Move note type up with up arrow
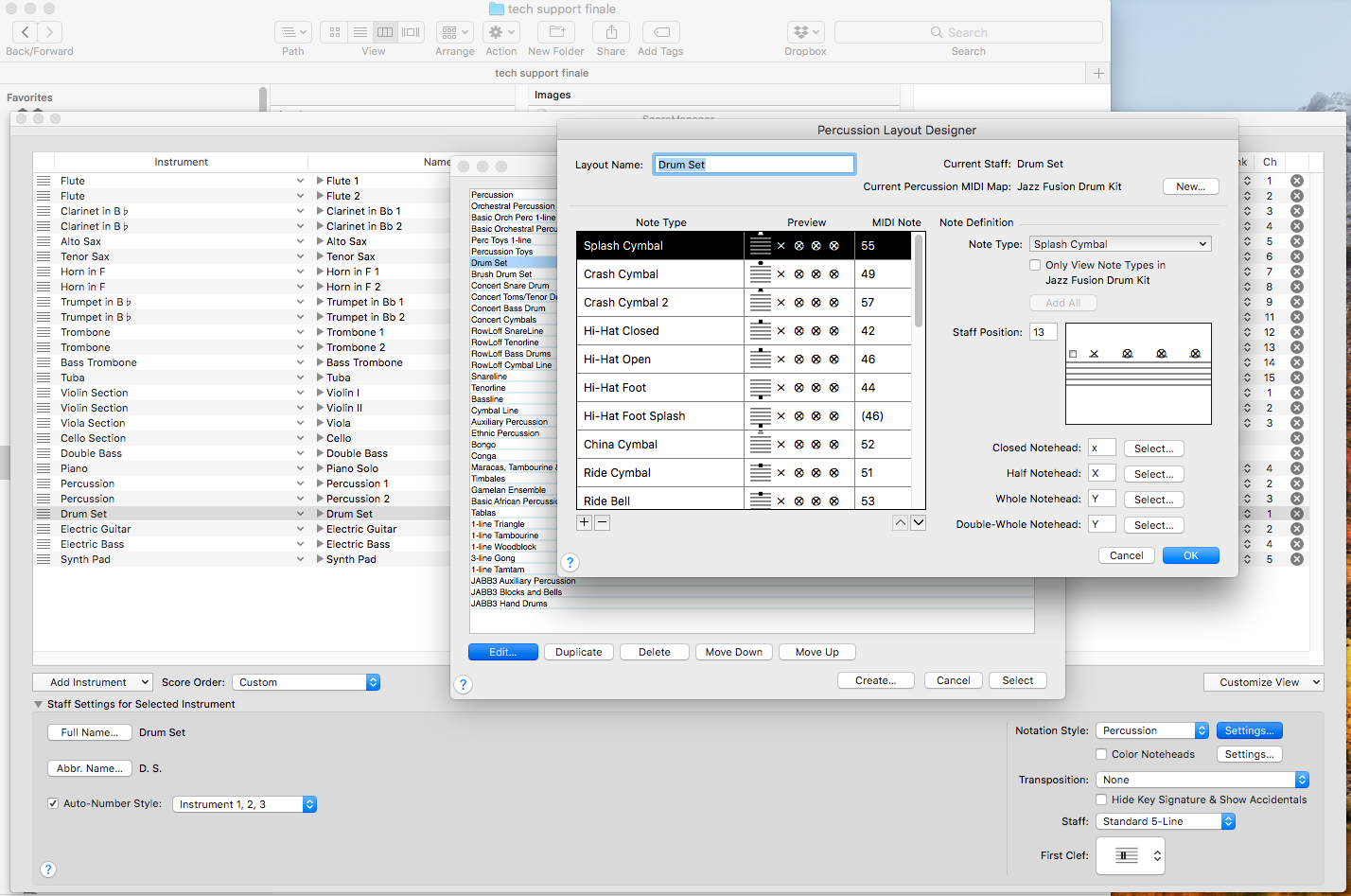 tap(900, 523)
